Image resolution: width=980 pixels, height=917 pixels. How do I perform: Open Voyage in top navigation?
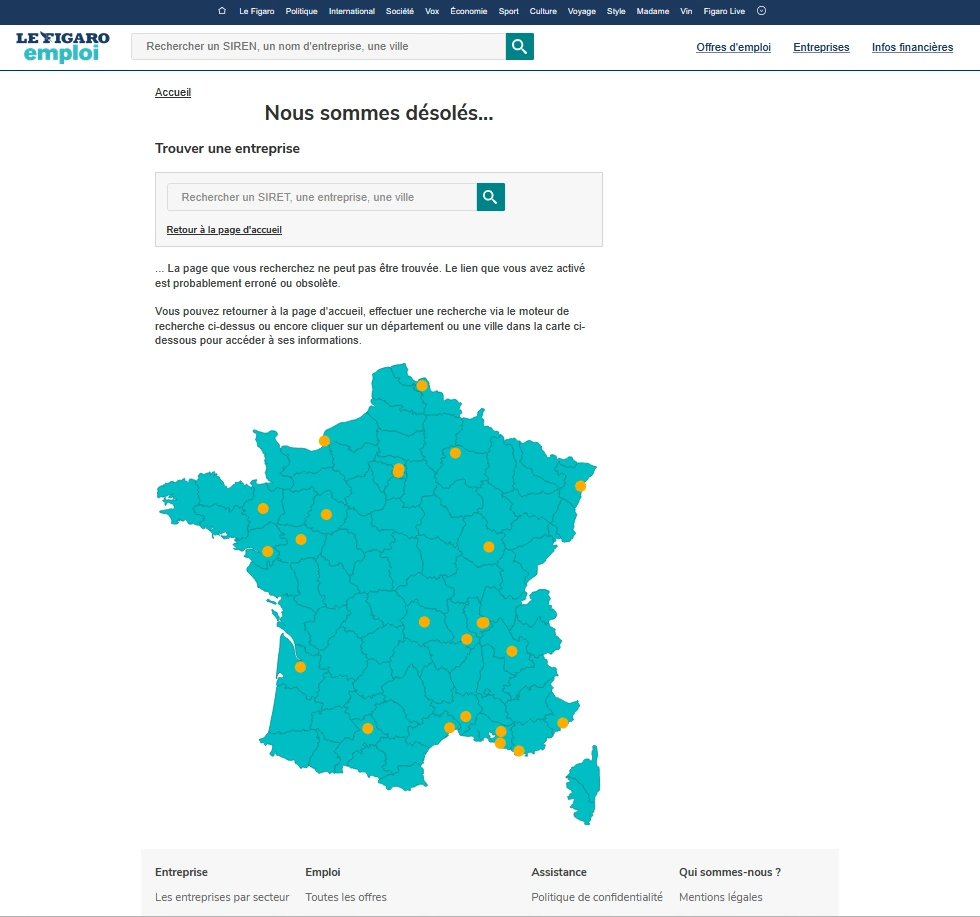[582, 11]
